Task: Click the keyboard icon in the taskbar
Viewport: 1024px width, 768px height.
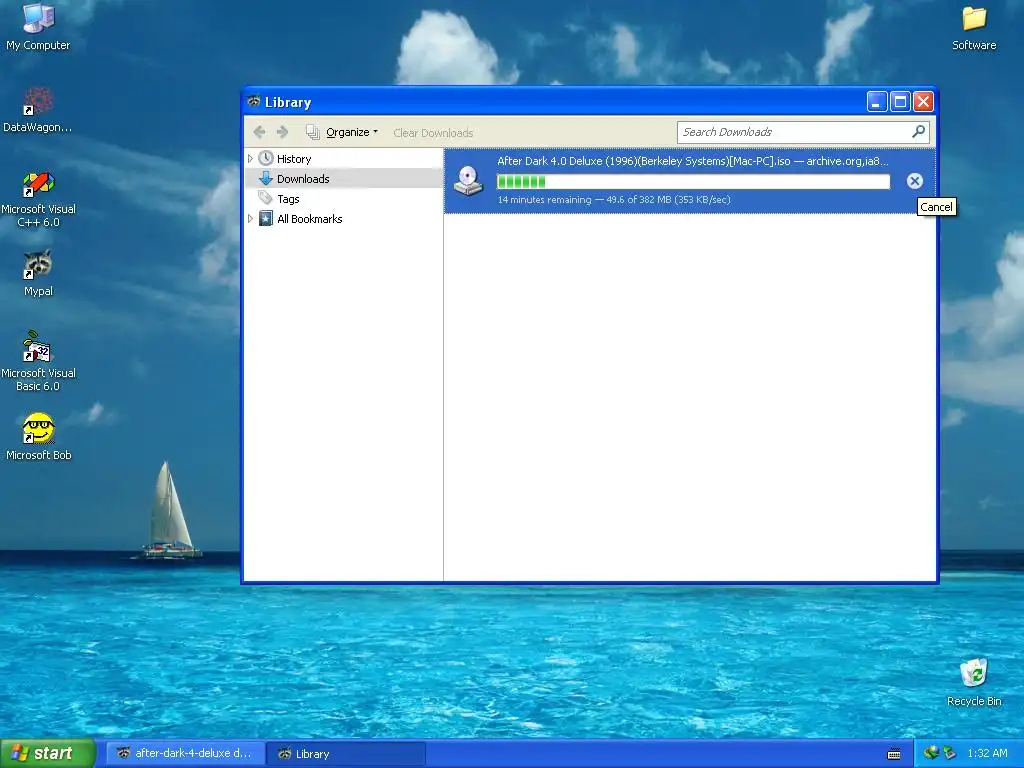Action: point(894,754)
